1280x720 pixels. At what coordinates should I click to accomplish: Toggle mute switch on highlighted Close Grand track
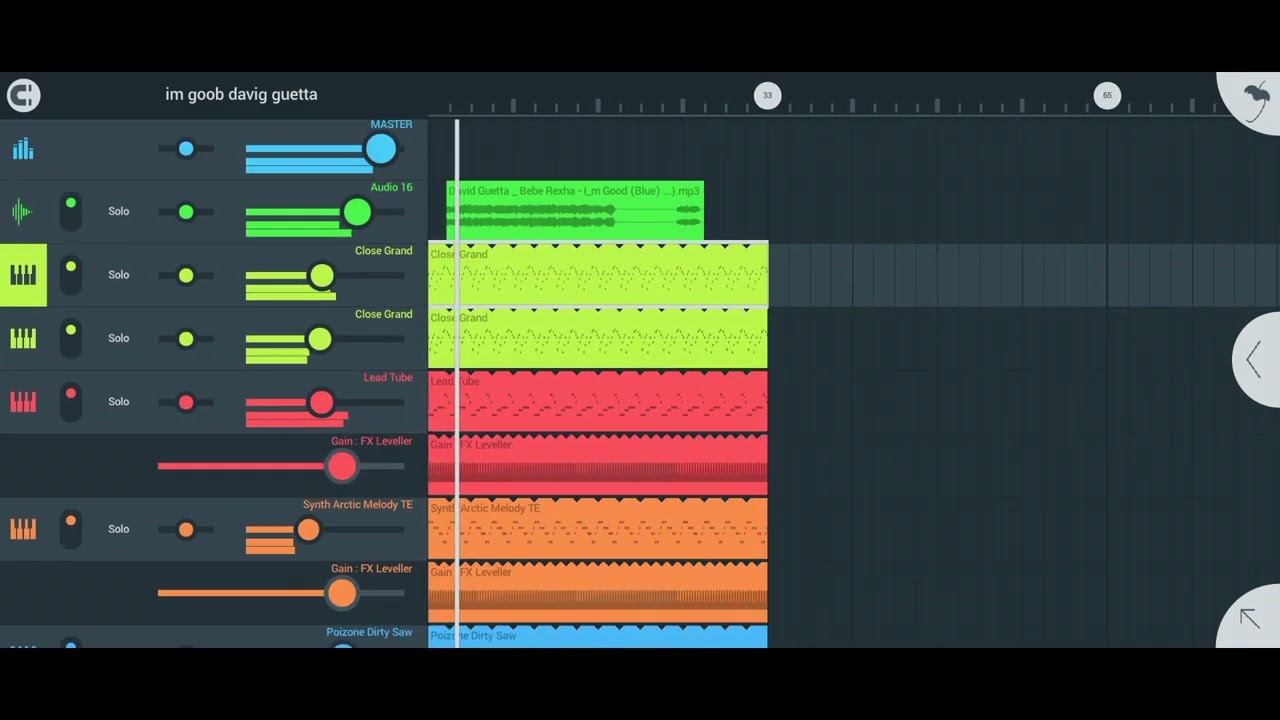pos(70,275)
